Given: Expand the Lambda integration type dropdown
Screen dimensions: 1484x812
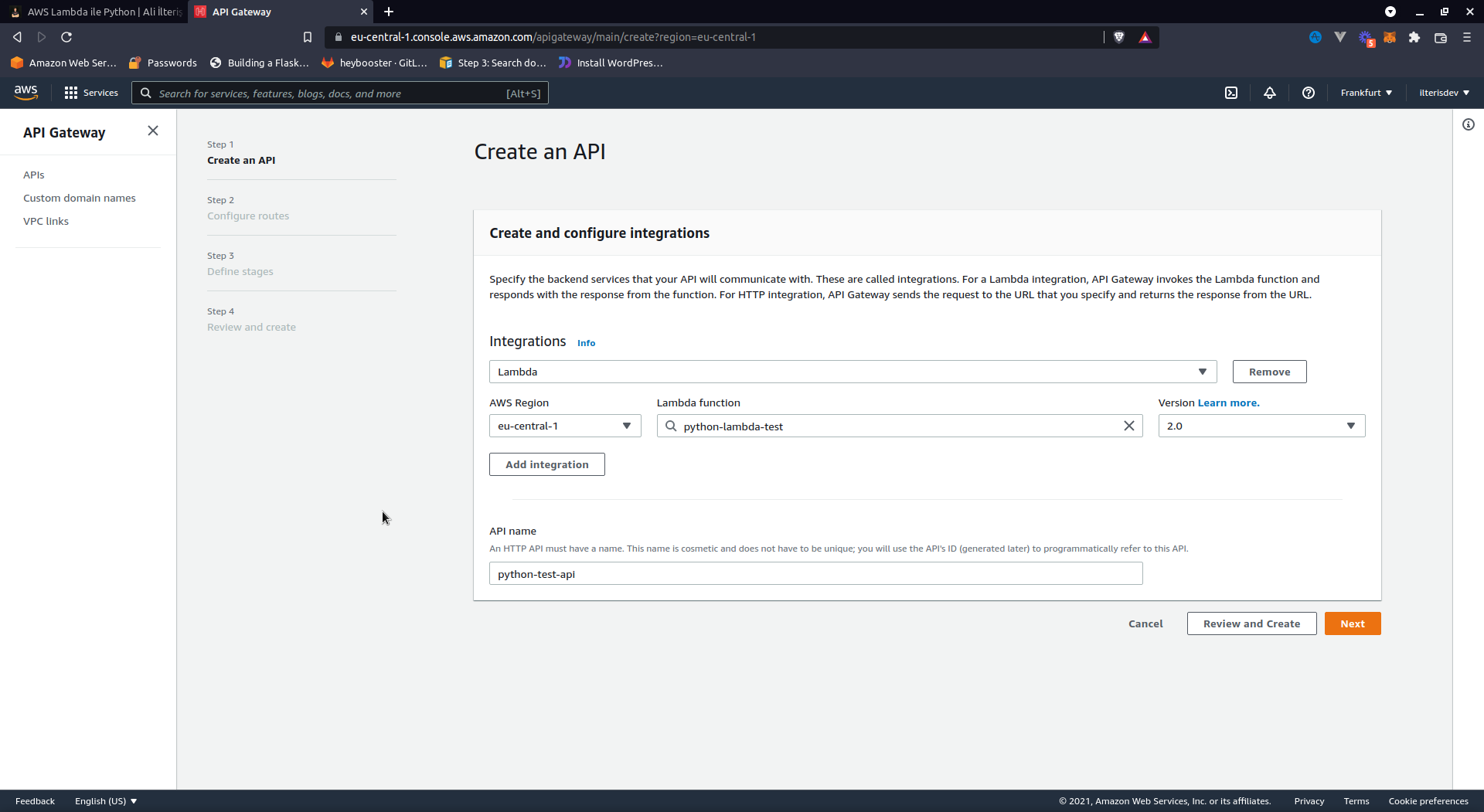Looking at the screenshot, I should click(x=853, y=372).
